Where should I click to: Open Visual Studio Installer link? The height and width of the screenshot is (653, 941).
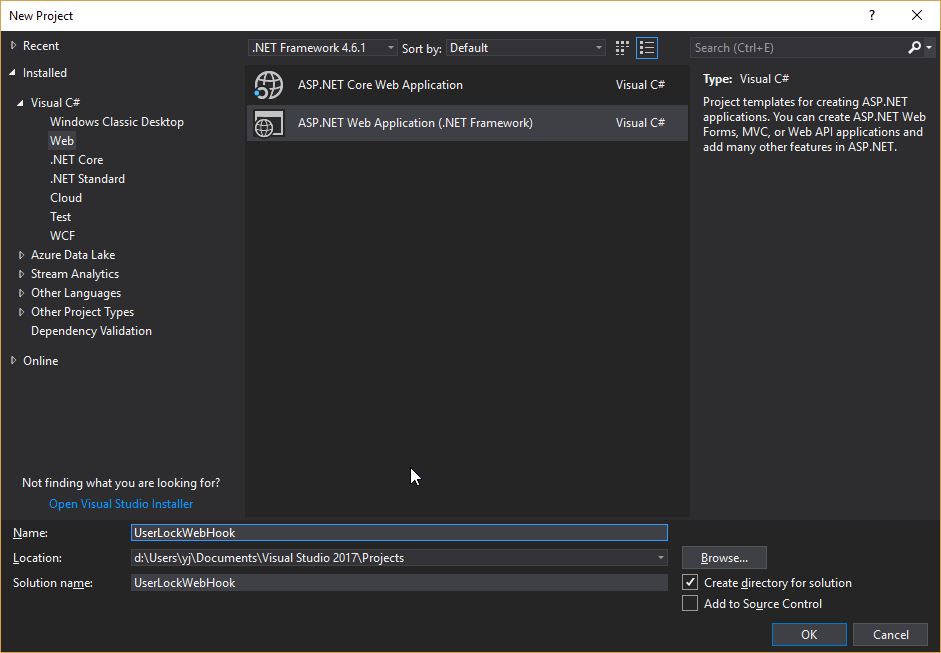pos(120,503)
